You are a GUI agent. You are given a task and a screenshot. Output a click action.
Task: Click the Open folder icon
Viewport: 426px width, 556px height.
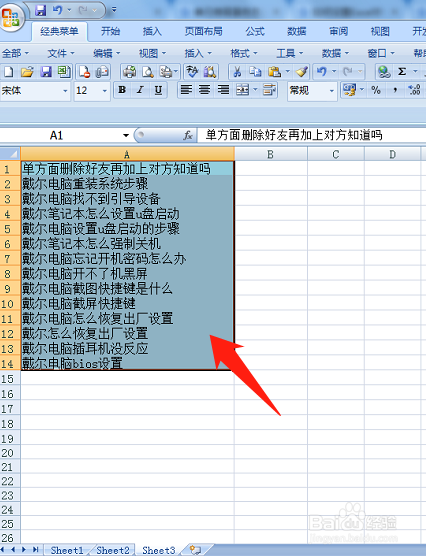pos(27,72)
